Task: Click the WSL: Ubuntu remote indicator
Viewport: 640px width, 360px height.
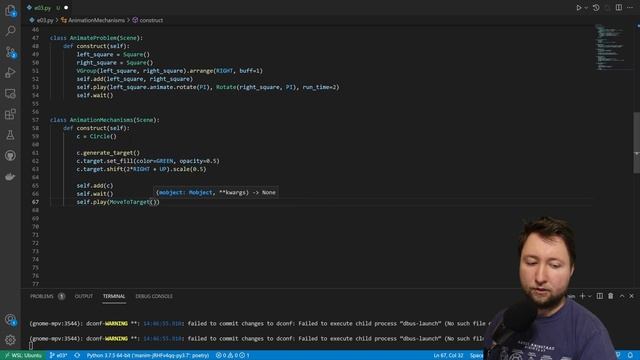Action: pyautogui.click(x=22, y=356)
